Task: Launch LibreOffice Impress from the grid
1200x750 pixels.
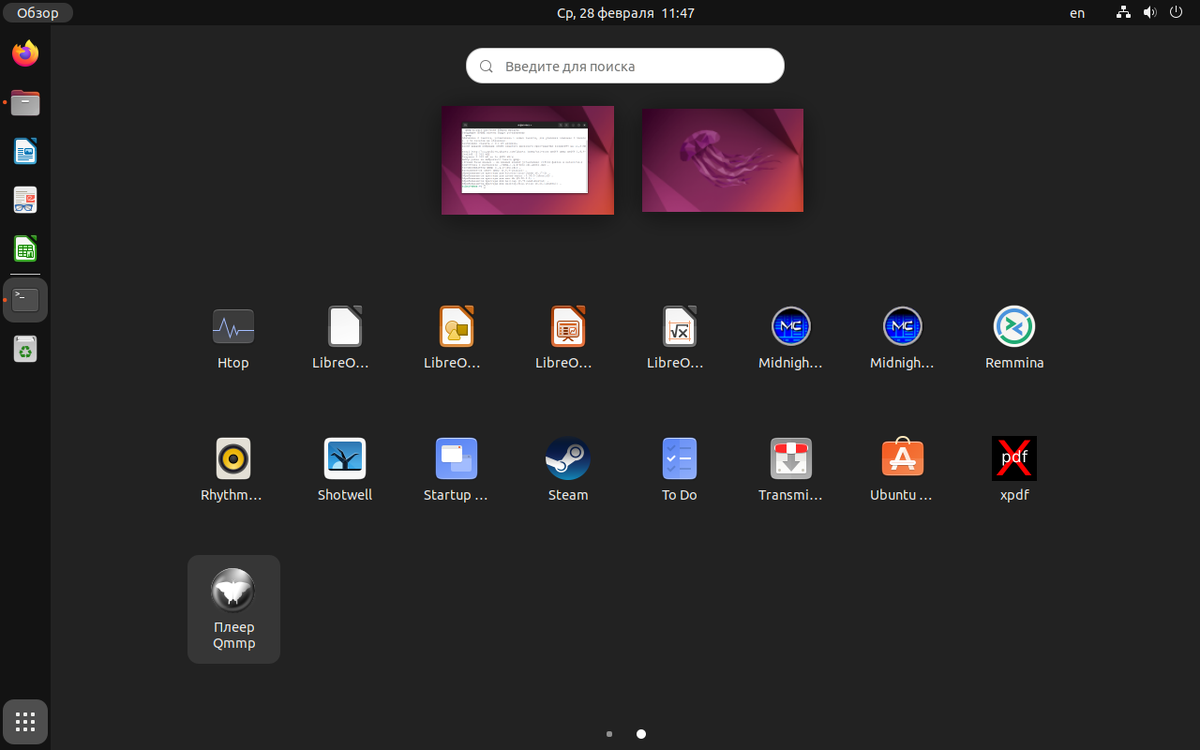Action: click(568, 339)
